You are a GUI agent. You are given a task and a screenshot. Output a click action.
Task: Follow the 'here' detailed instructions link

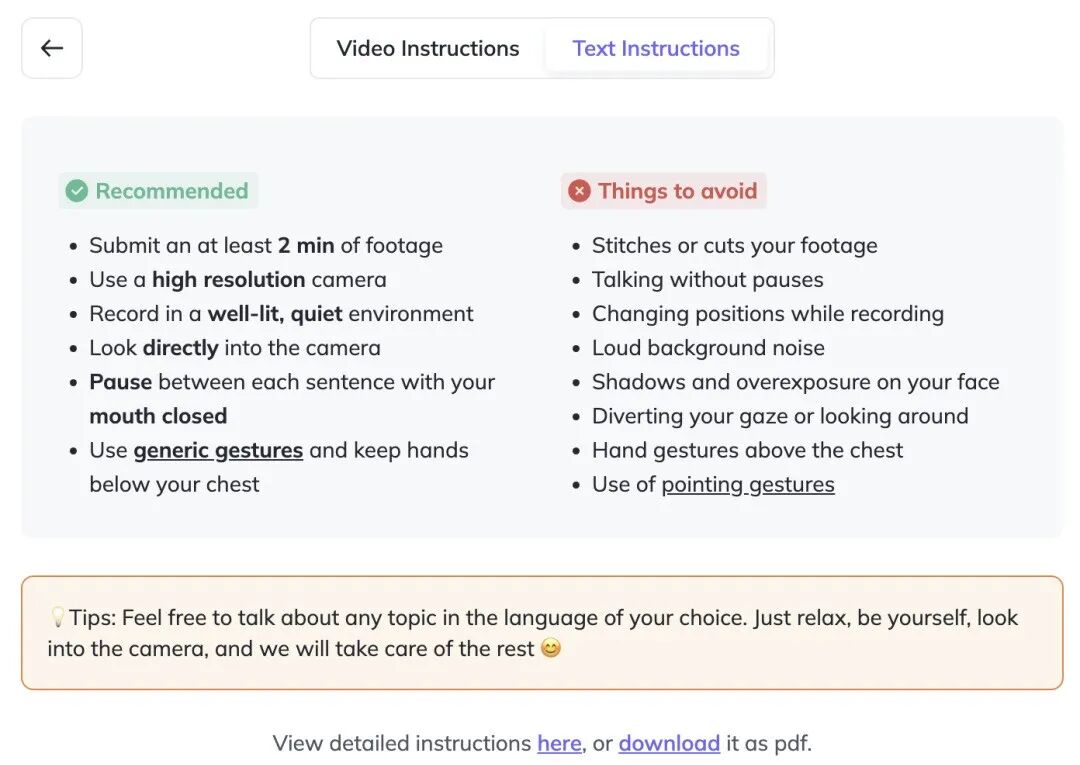[559, 743]
